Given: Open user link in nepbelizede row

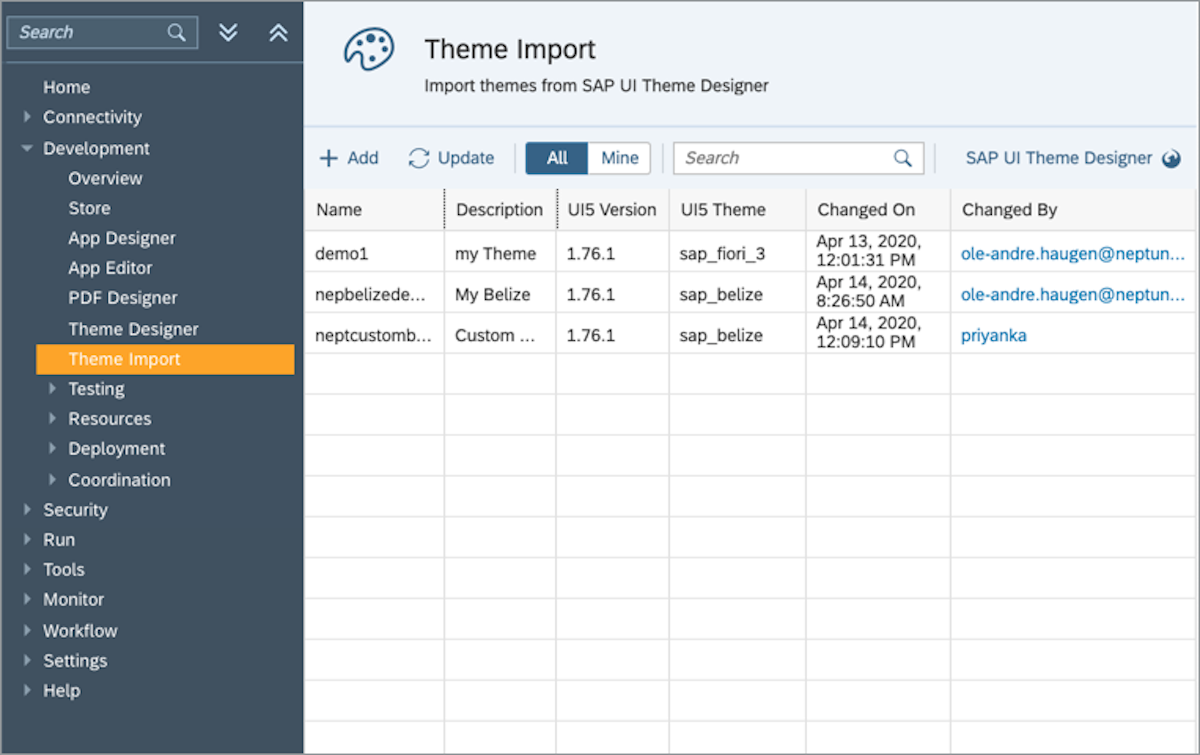Looking at the screenshot, I should [1073, 295].
